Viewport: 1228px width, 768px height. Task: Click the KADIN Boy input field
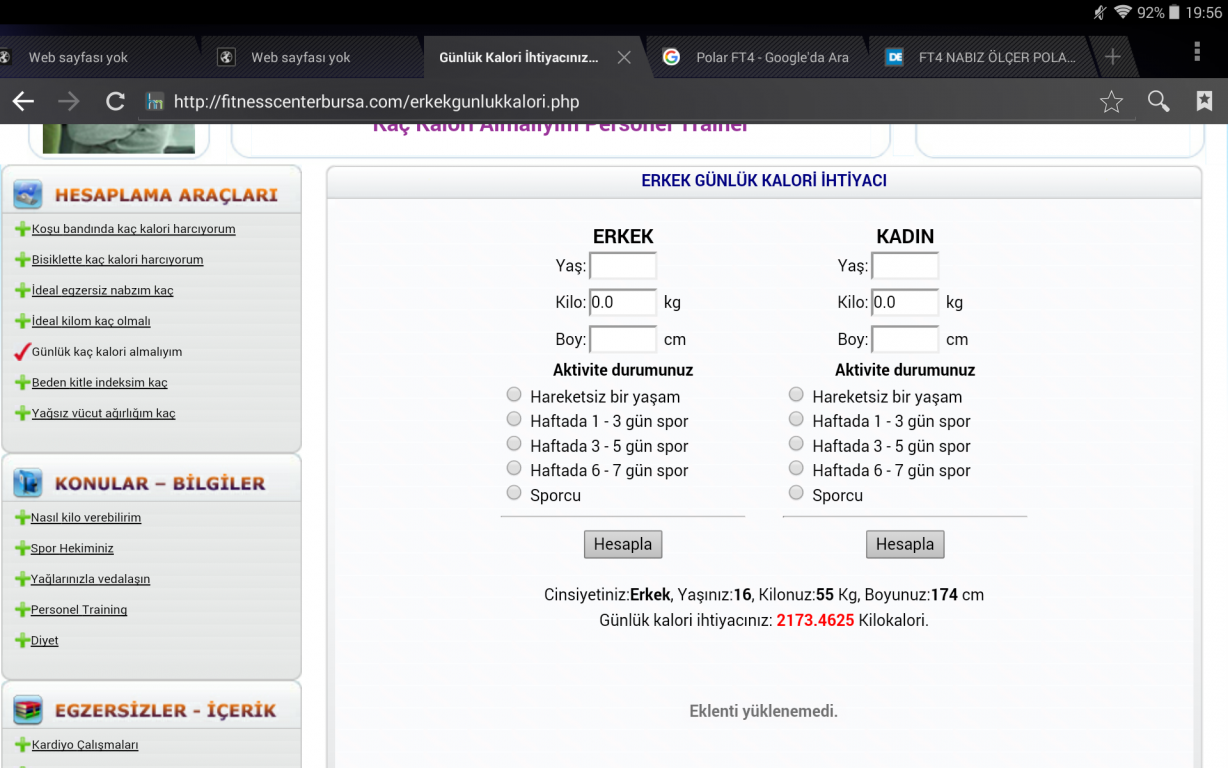[905, 339]
